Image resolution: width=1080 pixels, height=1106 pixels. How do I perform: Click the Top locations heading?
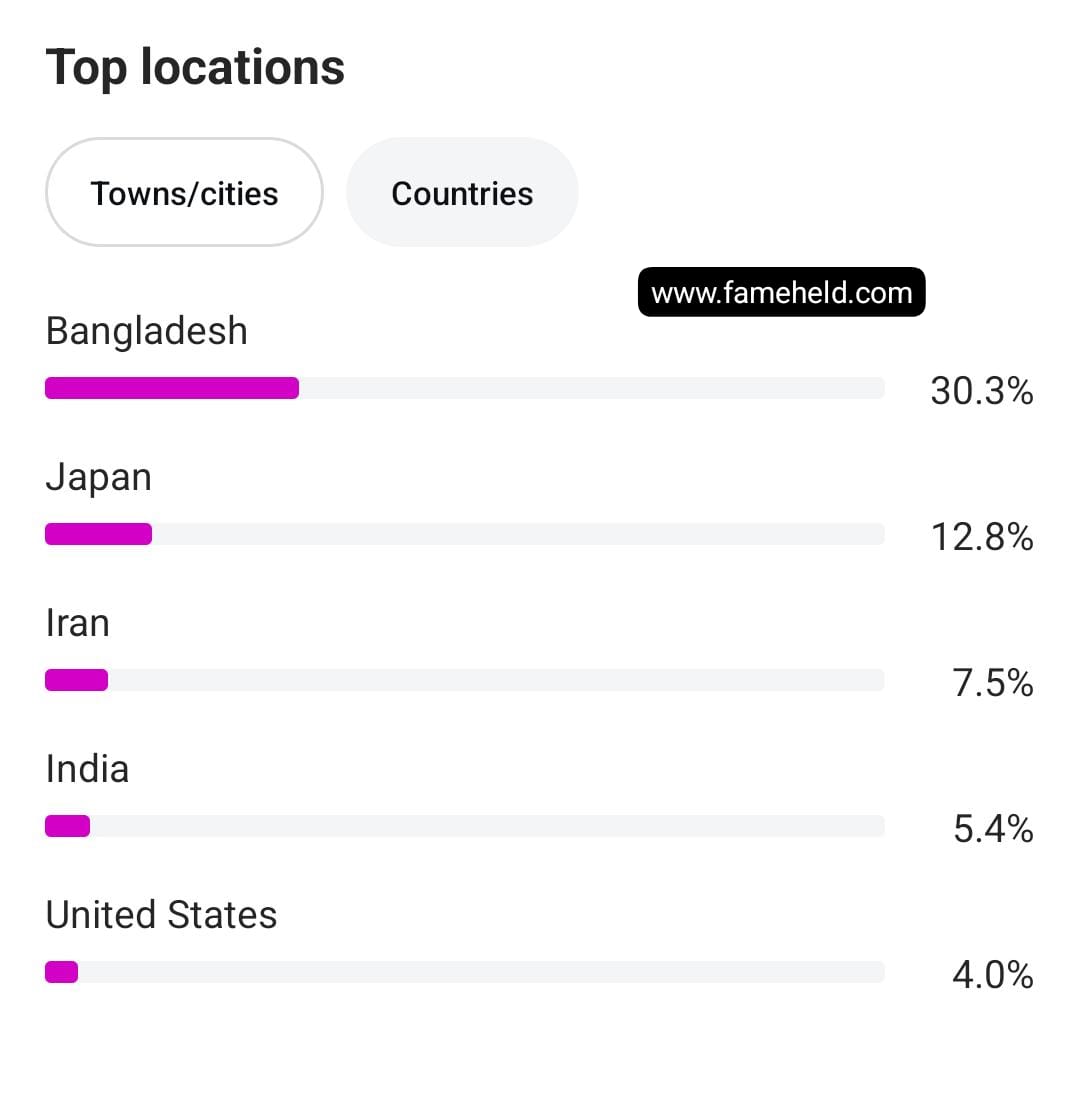point(195,68)
